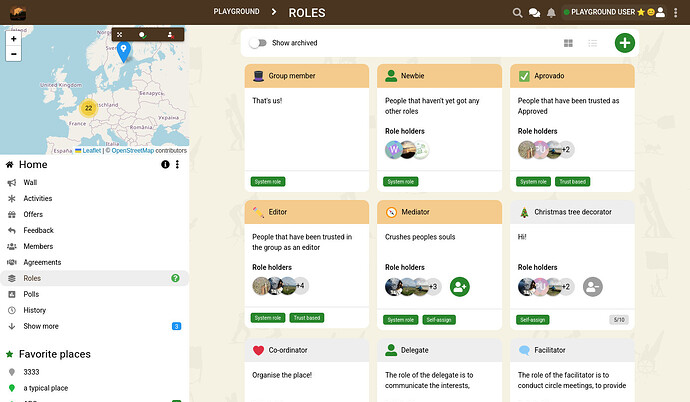The image size is (690, 402).
Task: Open the Aprovado role card title
Action: (x=549, y=76)
